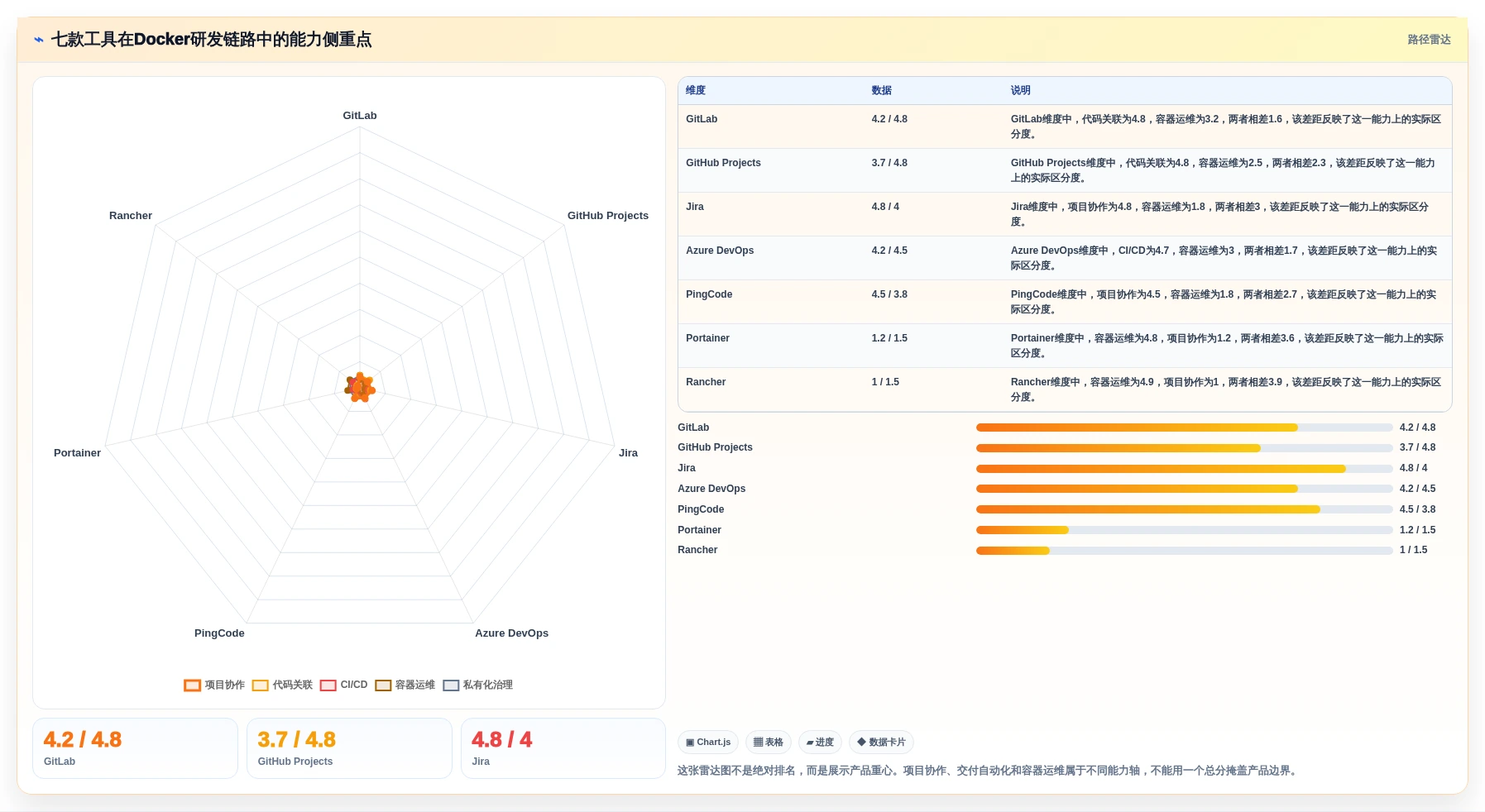1485x812 pixels.
Task: Toggle the 项目协作 legend dataset
Action: point(214,685)
